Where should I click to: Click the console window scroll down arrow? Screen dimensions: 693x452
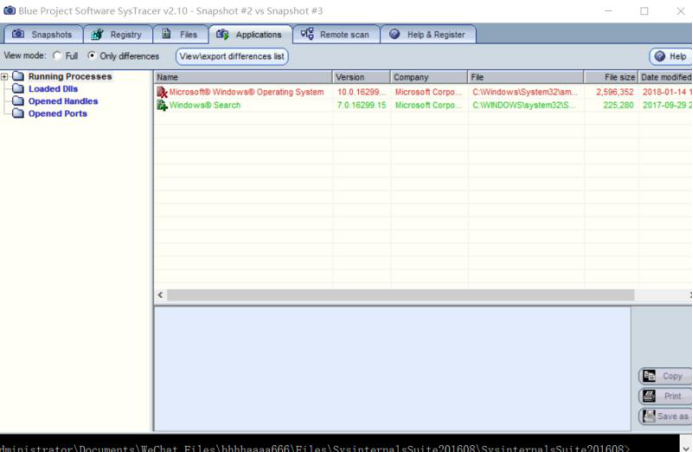(686, 448)
